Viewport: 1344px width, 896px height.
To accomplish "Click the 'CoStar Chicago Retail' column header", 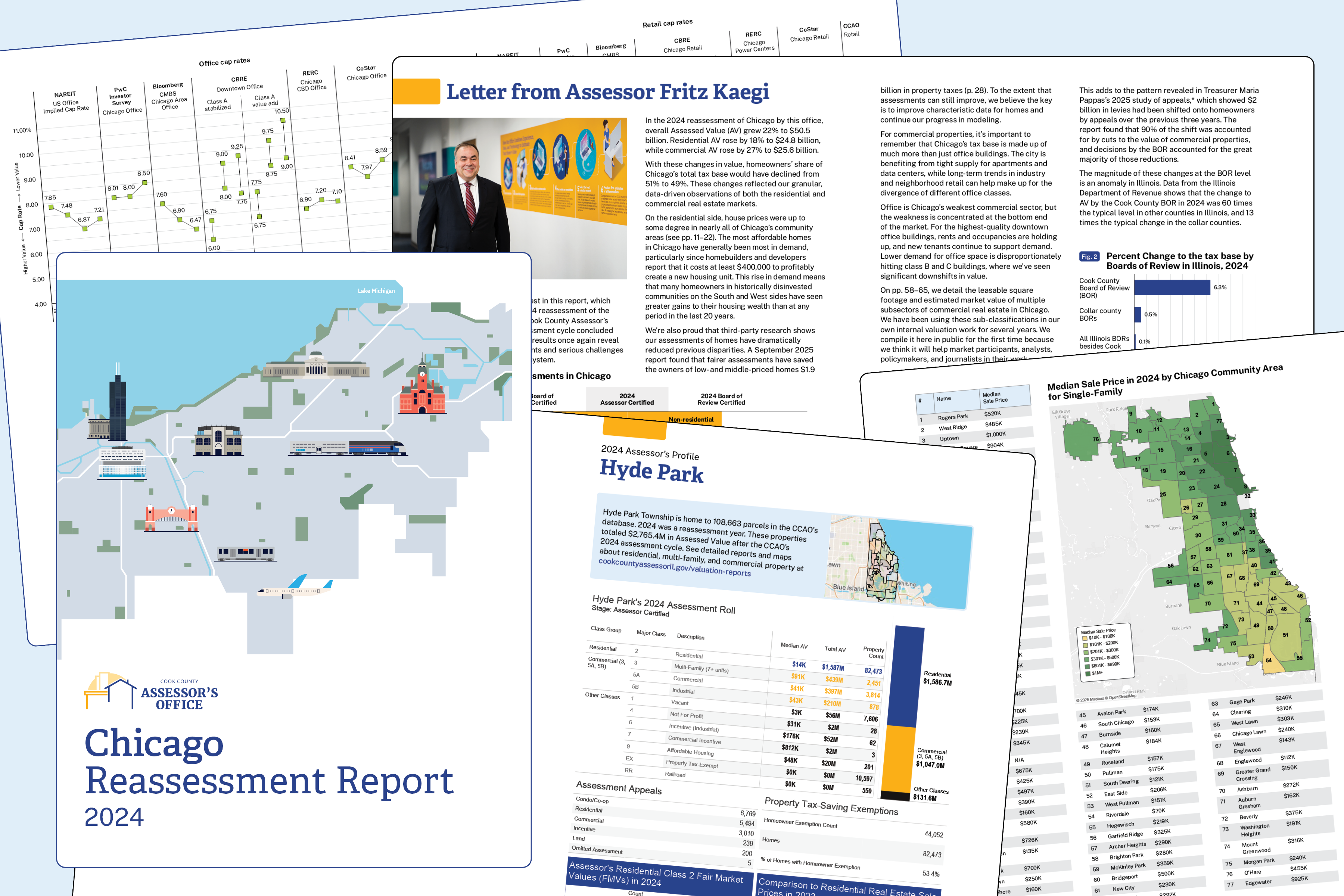I will coord(809,34).
